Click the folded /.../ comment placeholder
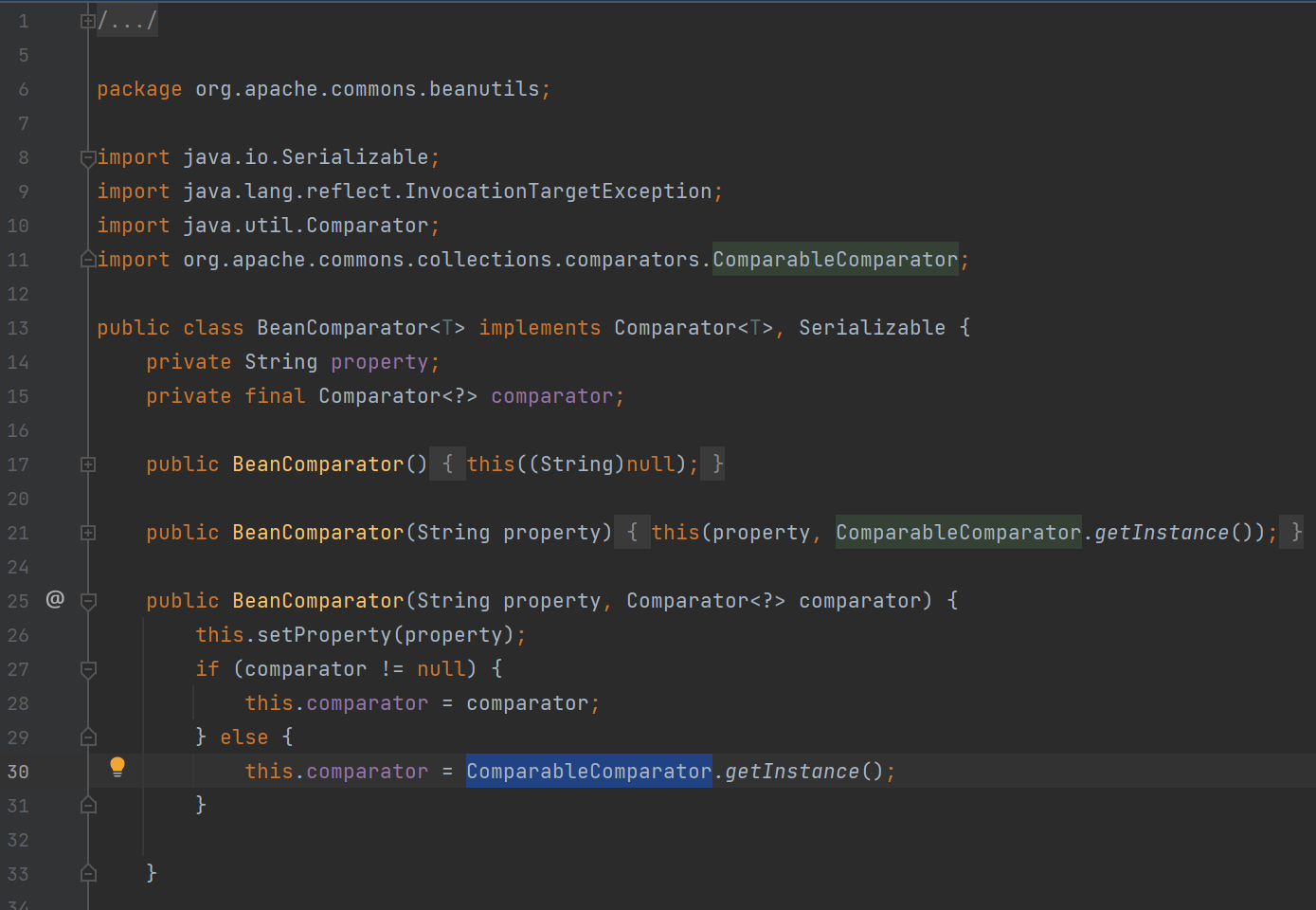 pyautogui.click(x=127, y=21)
